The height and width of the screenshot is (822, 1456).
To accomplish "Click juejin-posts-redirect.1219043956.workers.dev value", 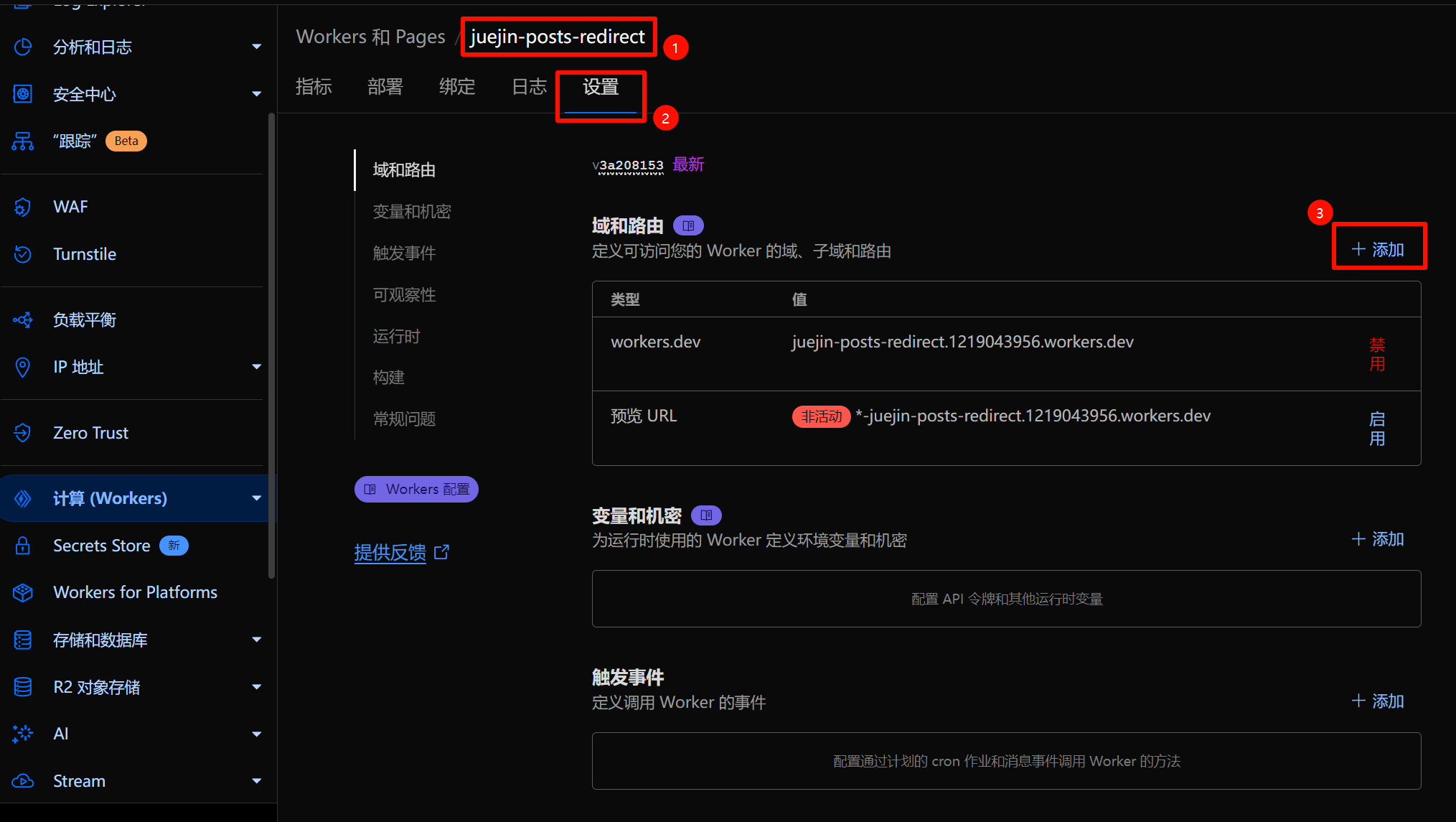I will [x=962, y=342].
